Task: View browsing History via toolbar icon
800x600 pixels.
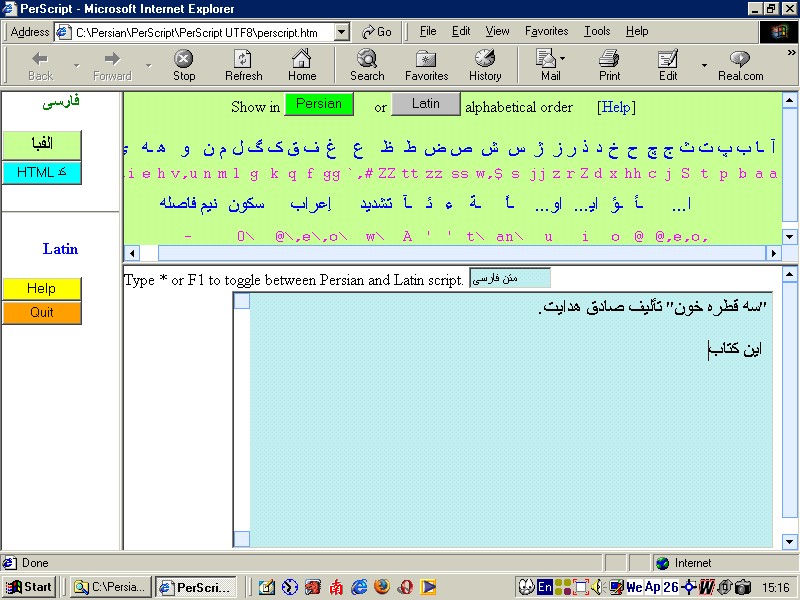Action: click(x=485, y=64)
